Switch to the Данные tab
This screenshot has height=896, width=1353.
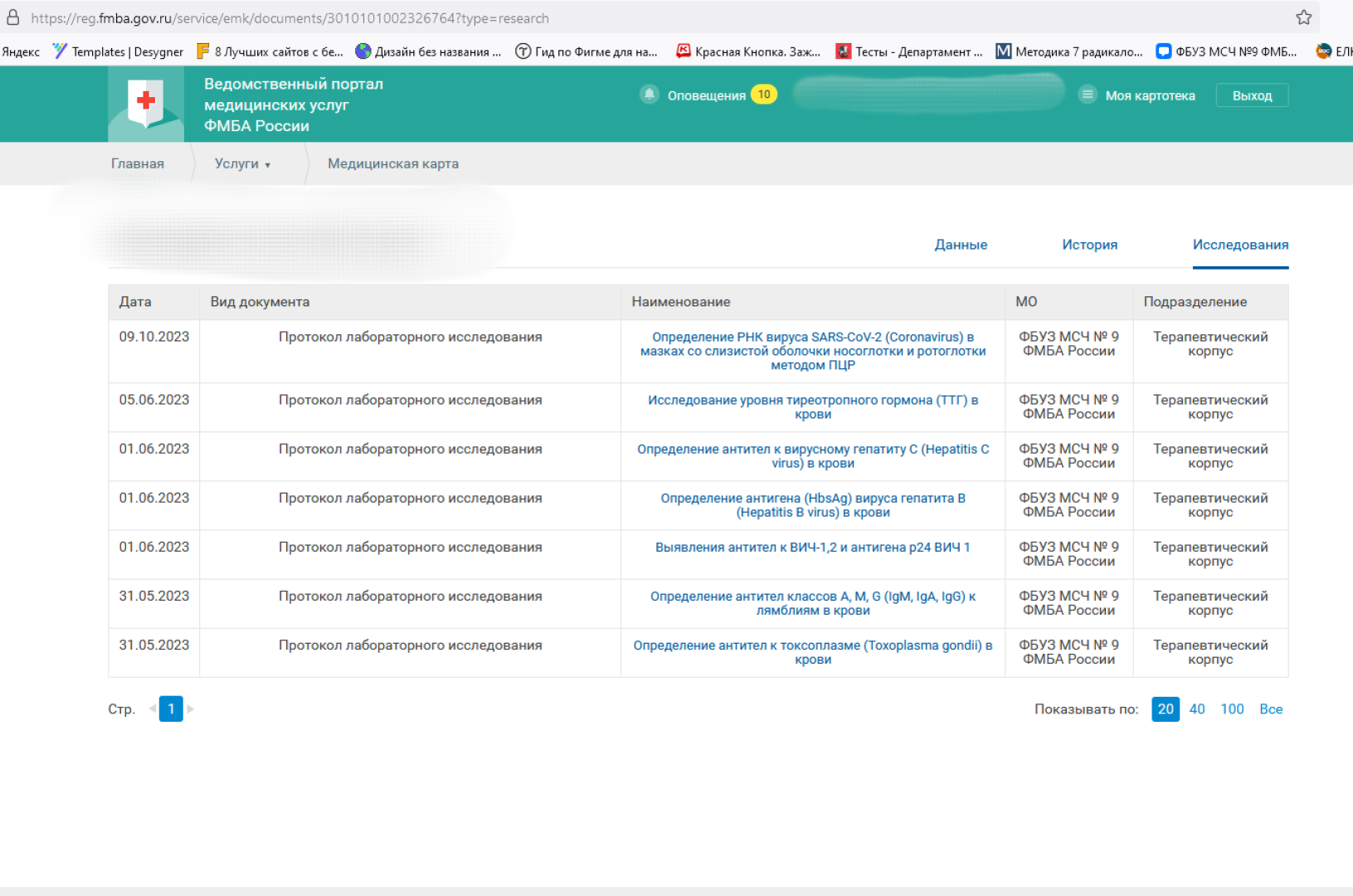coord(961,245)
